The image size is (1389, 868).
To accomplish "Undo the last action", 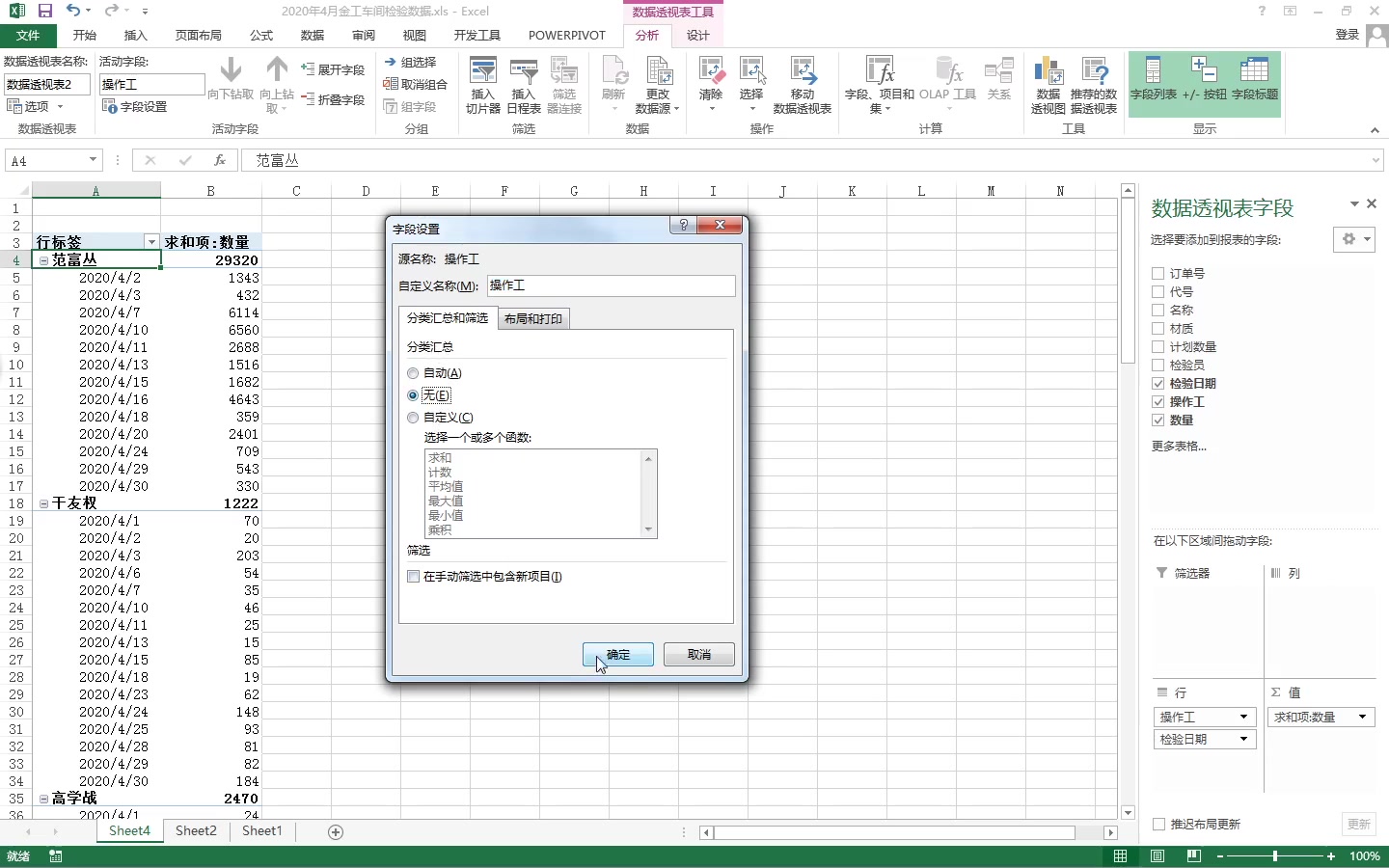I will (x=73, y=11).
